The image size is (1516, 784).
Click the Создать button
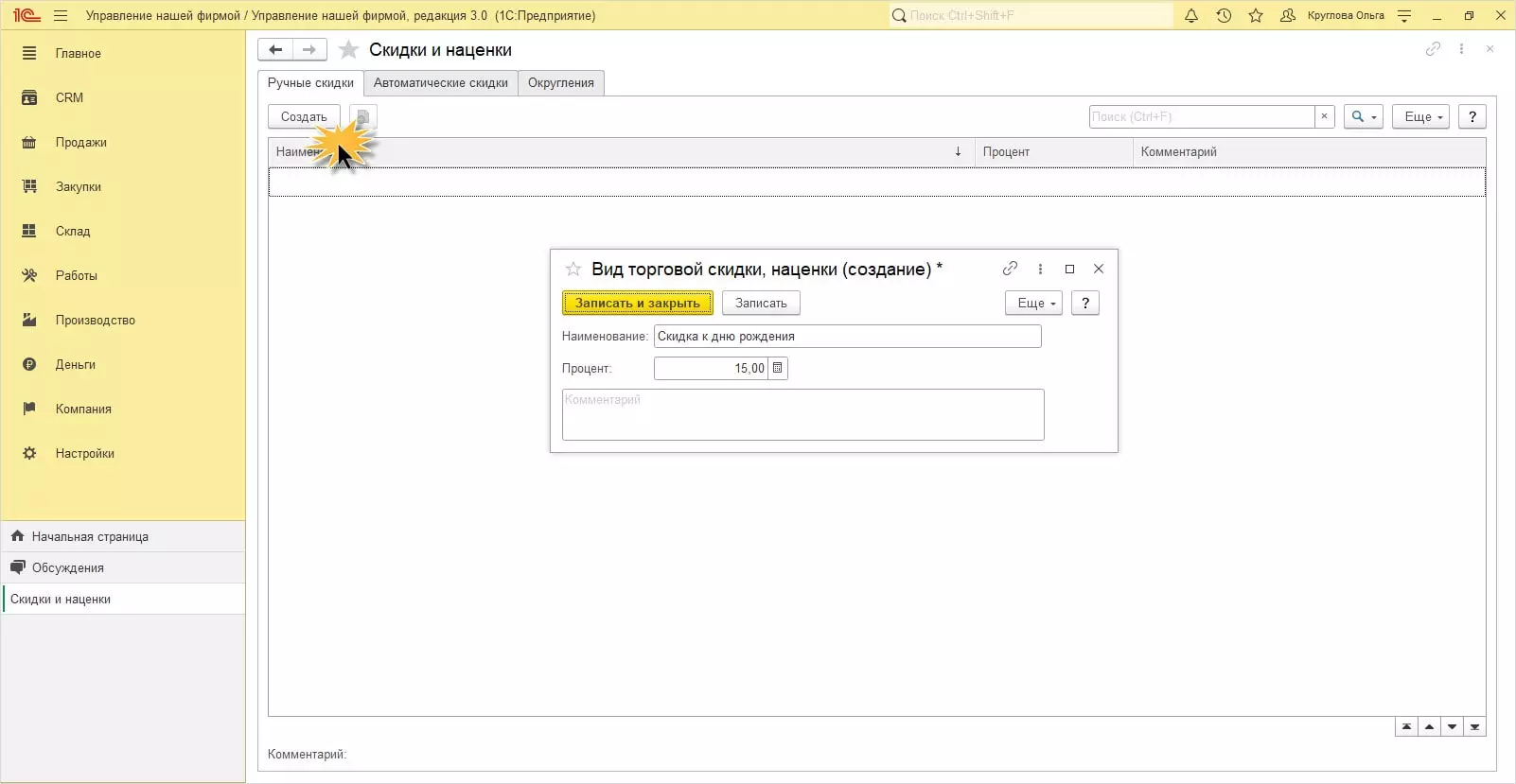click(x=304, y=116)
